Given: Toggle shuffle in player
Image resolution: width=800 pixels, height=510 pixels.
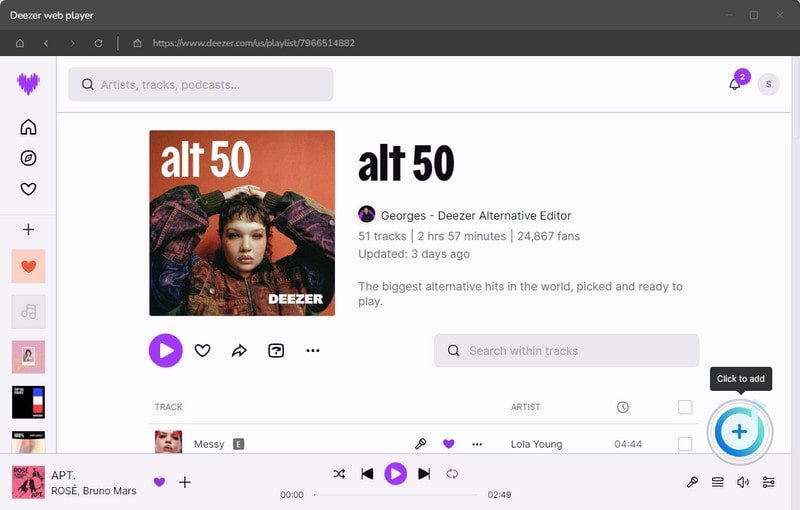Looking at the screenshot, I should coord(339,474).
